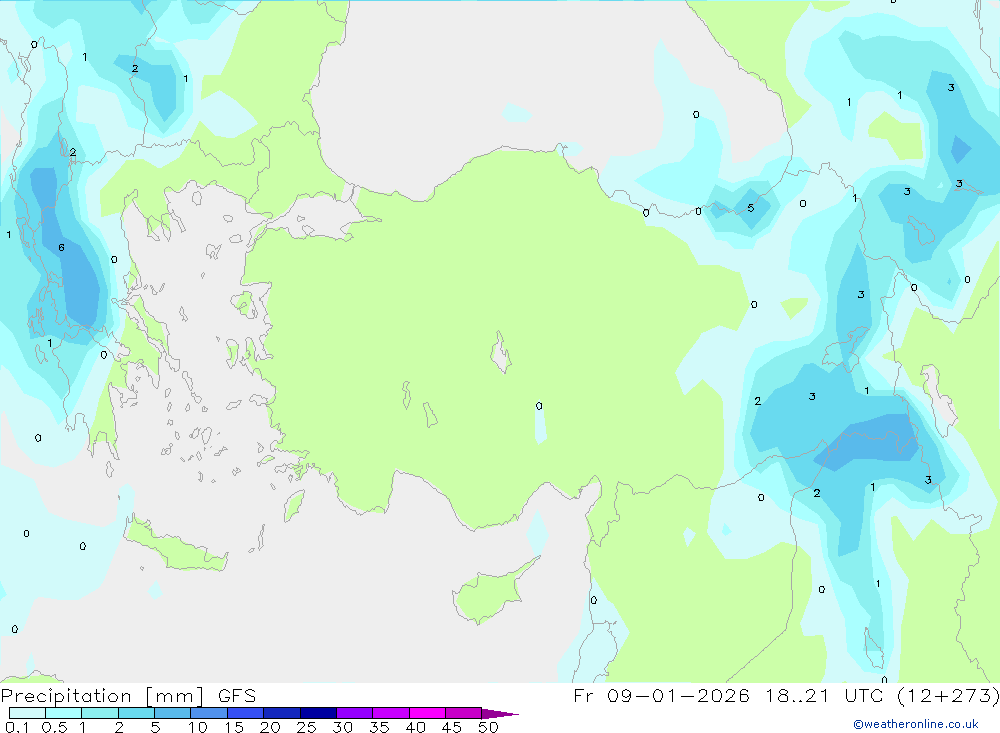The image size is (1000, 733).
Task: Click the "0.1" legend scale label
Action: click(17, 727)
